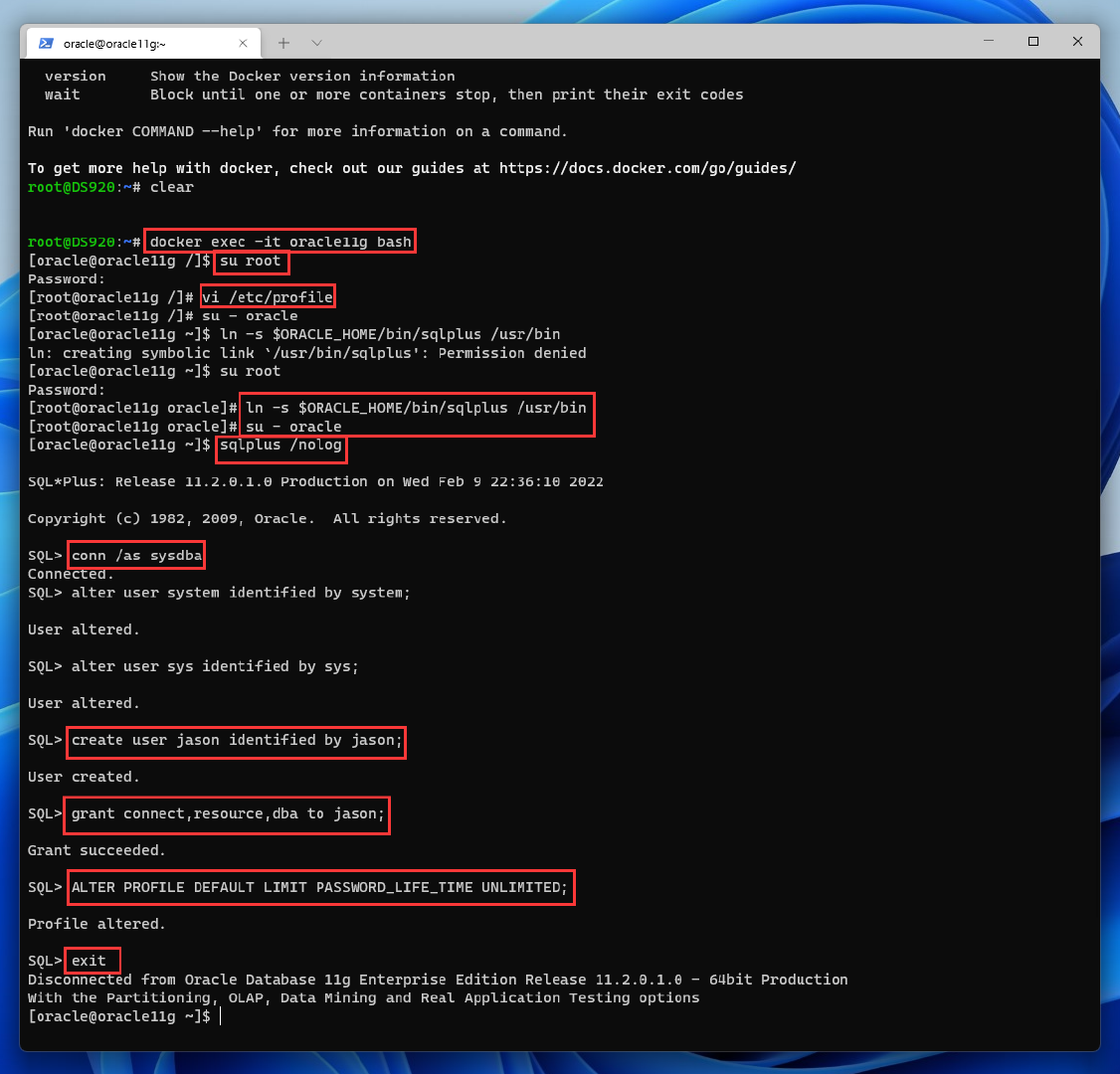1120x1074 pixels.
Task: Open a new terminal tab with plus button
Action: 283,43
